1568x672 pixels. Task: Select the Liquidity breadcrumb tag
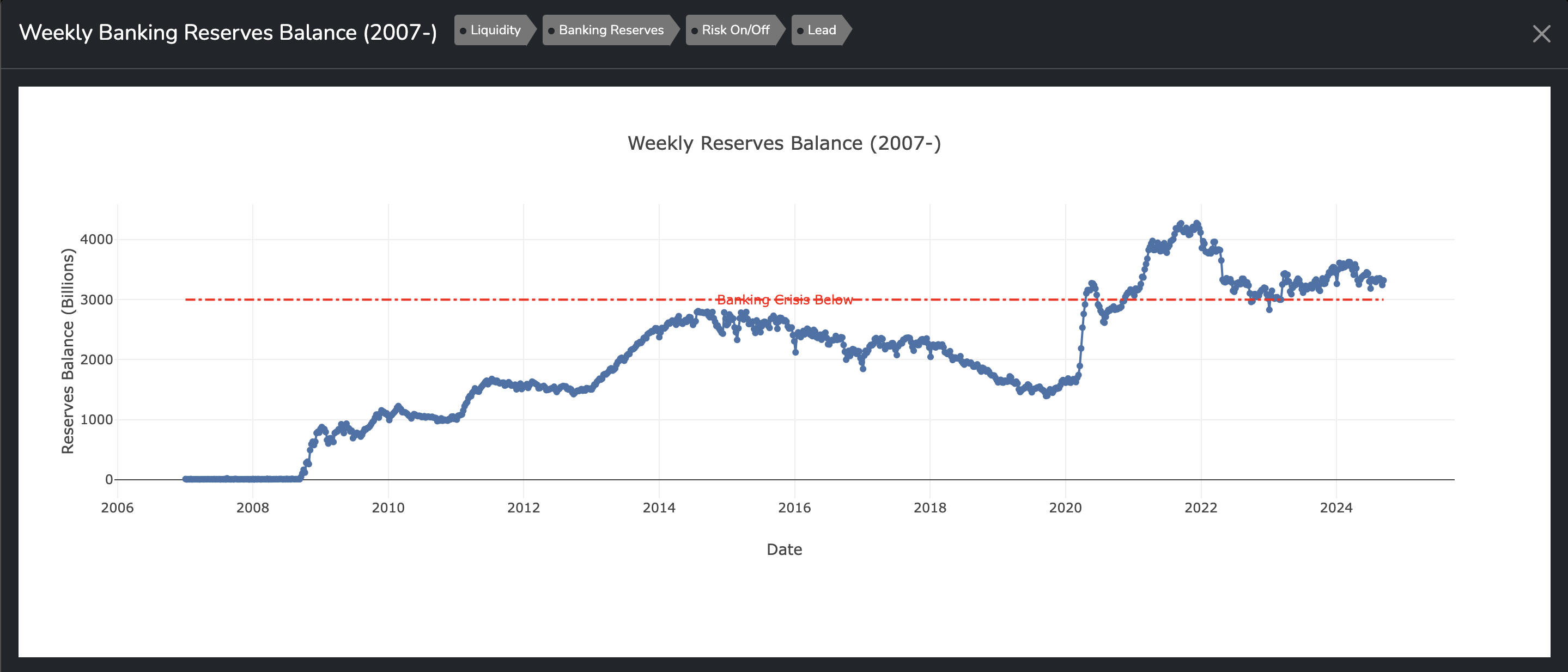click(495, 30)
